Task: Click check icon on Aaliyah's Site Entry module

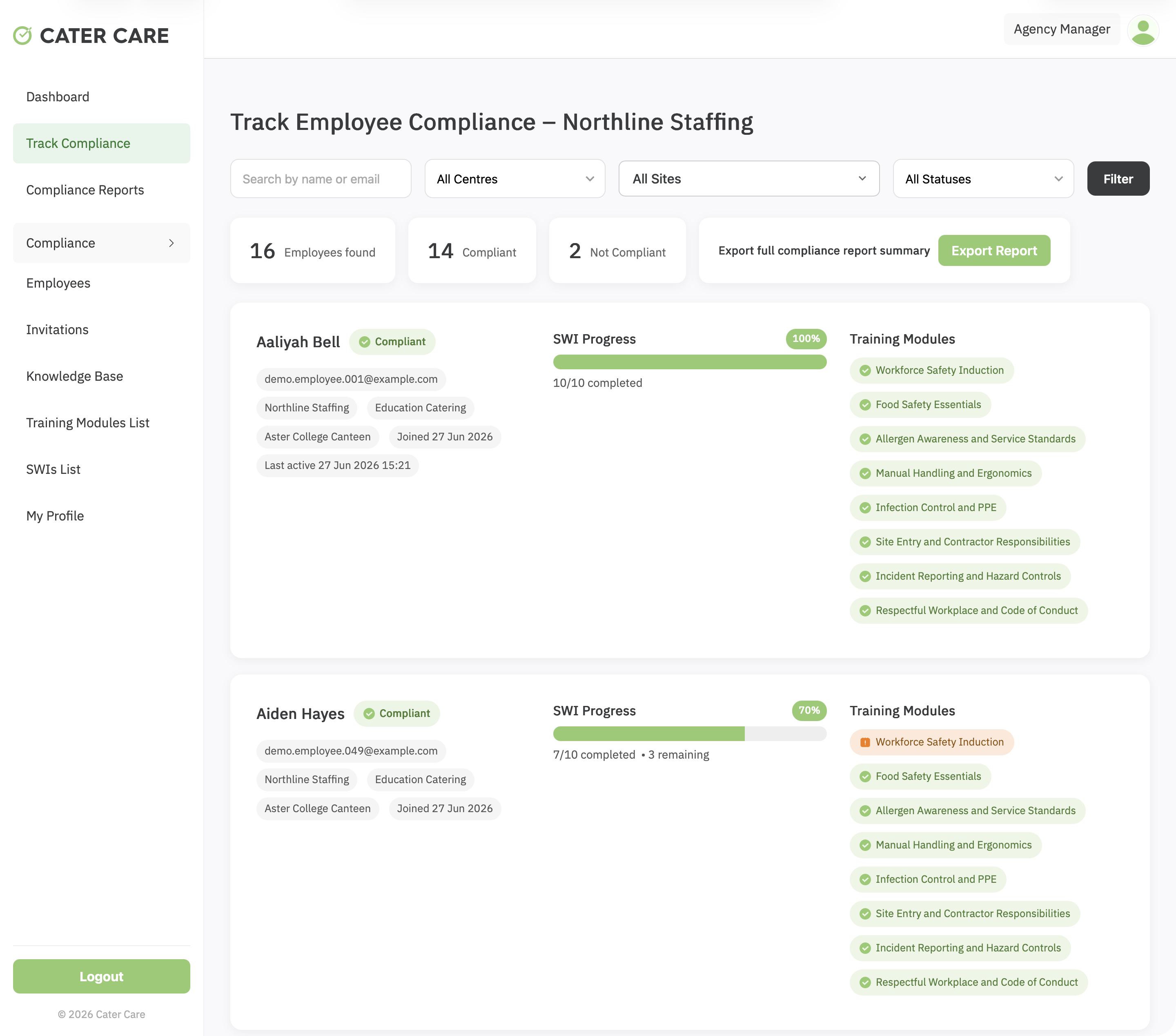Action: pos(865,542)
